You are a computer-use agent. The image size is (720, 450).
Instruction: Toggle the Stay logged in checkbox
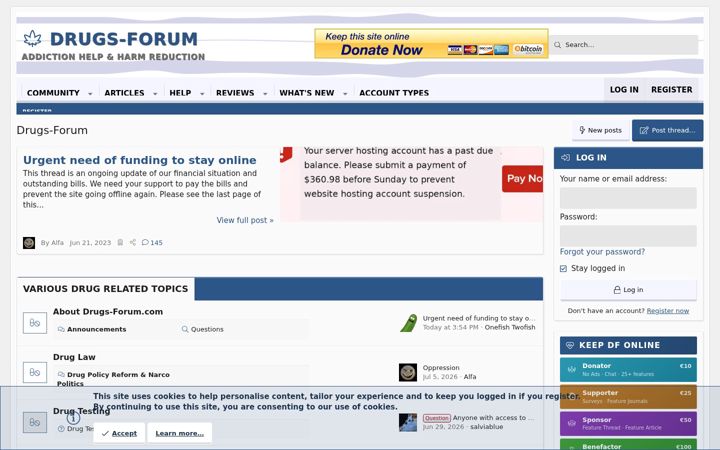(563, 269)
